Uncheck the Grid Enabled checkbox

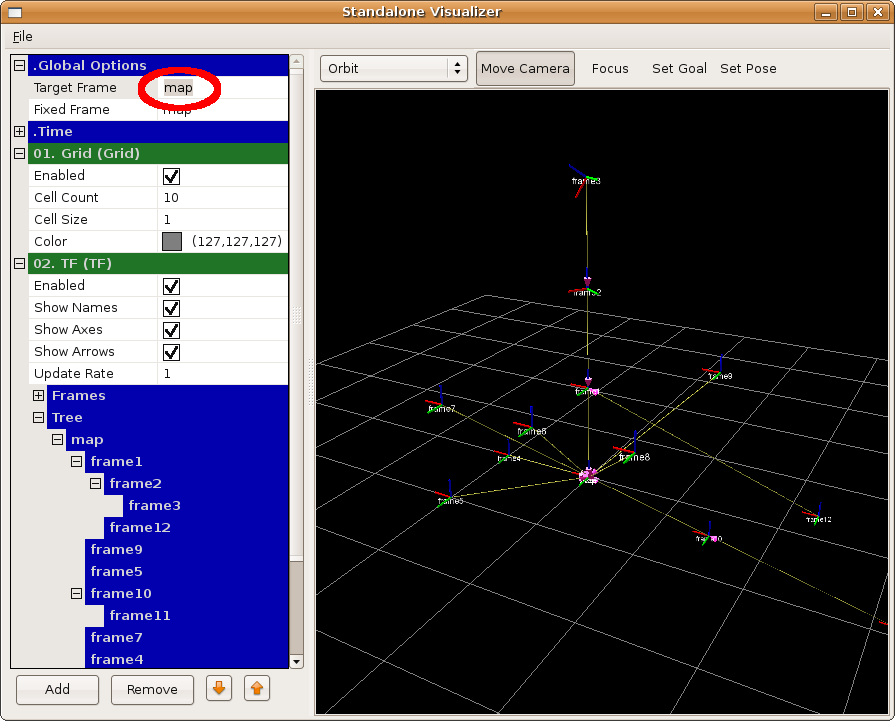coord(171,176)
